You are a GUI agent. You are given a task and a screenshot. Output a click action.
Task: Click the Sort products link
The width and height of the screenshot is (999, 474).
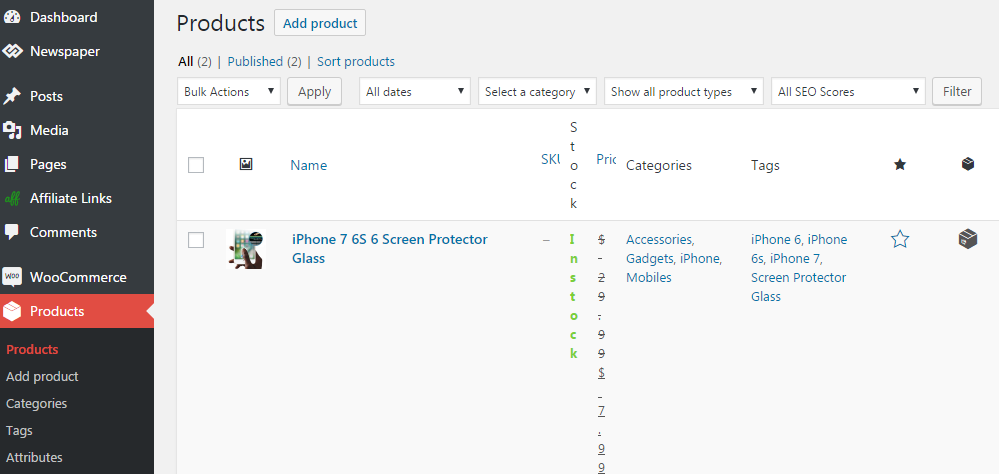pos(356,62)
